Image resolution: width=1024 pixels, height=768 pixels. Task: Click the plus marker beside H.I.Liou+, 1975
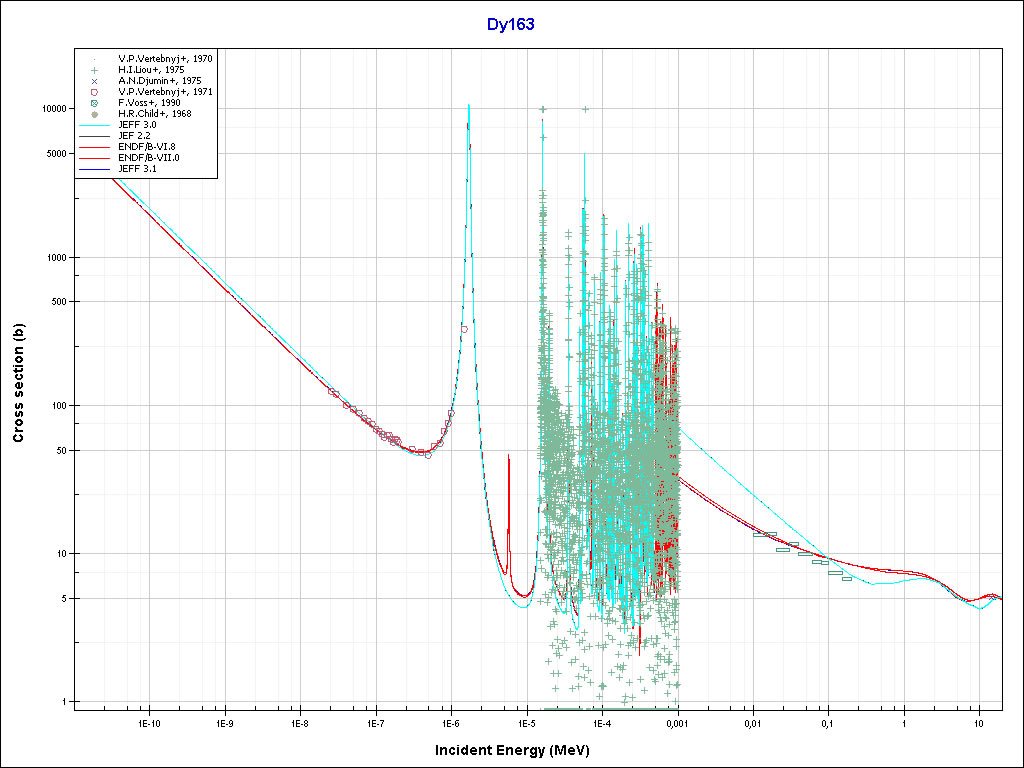click(94, 69)
